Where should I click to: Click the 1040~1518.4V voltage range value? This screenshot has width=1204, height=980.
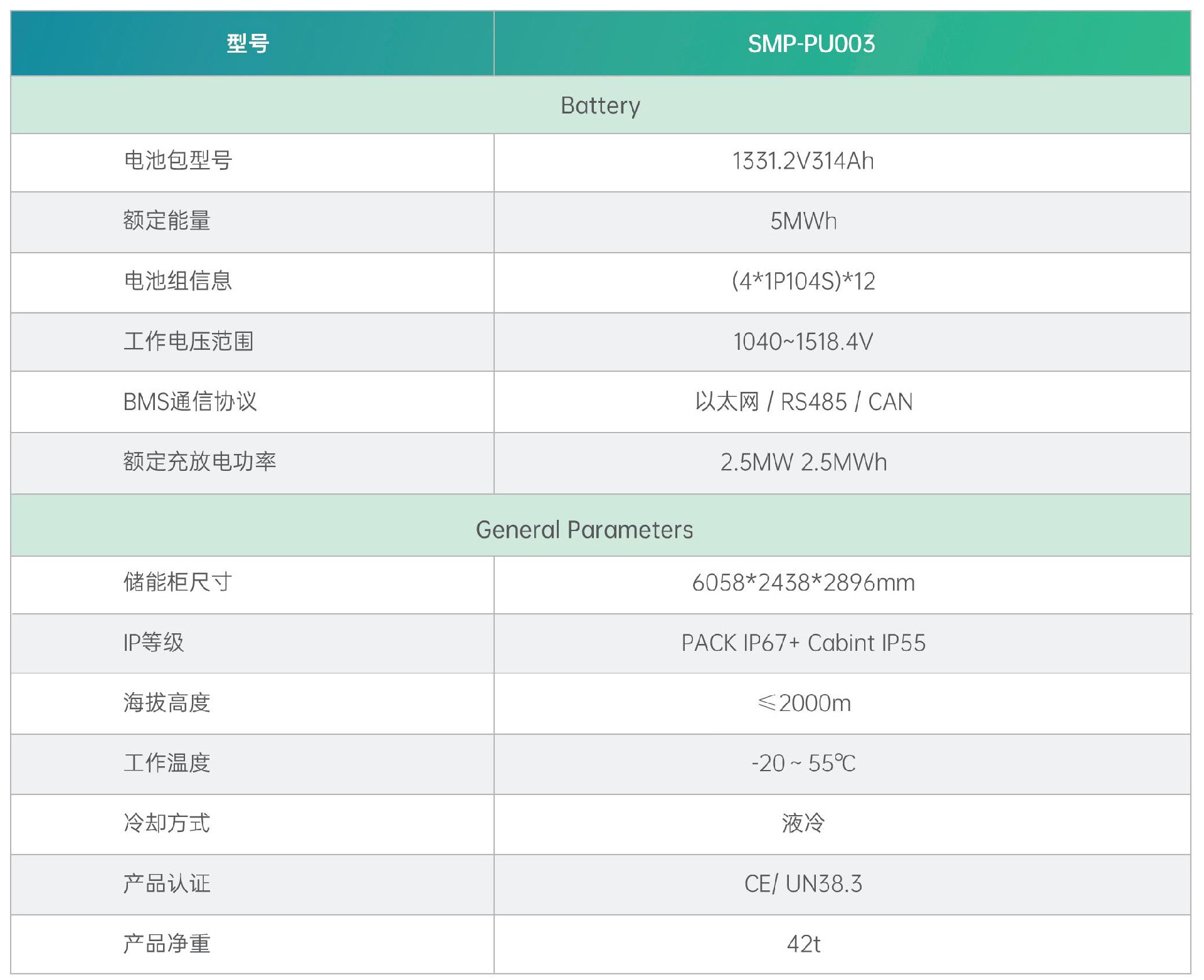803,342
